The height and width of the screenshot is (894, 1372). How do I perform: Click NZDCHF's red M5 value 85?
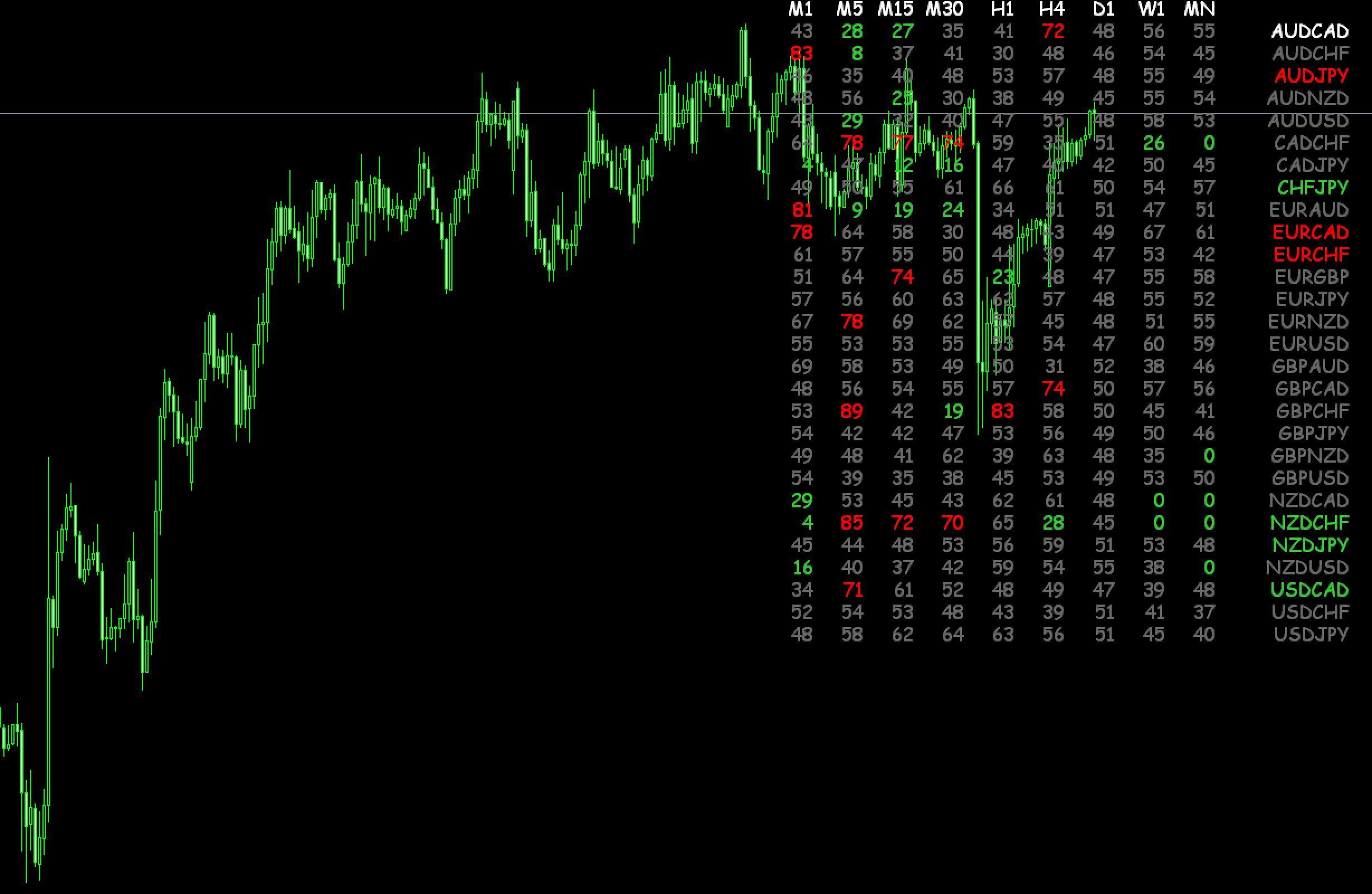pos(851,523)
